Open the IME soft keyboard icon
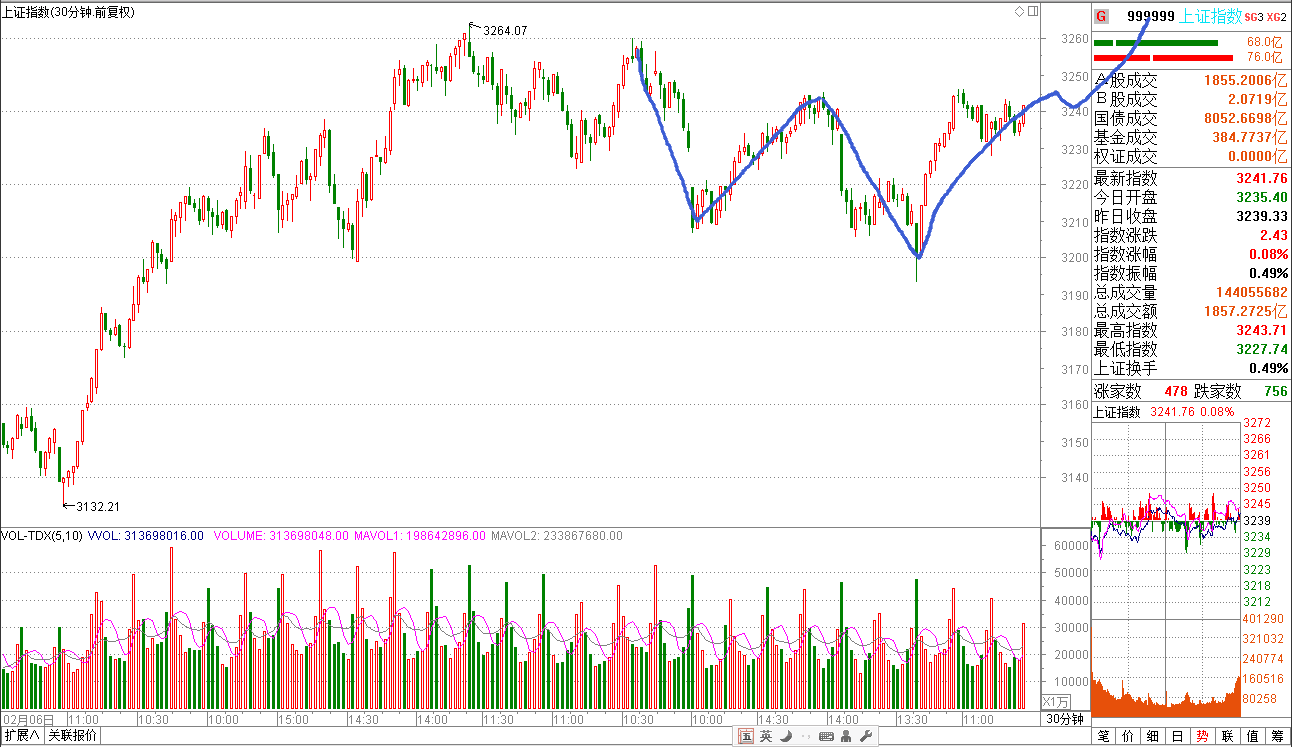The height and width of the screenshot is (747, 1292). pos(826,737)
